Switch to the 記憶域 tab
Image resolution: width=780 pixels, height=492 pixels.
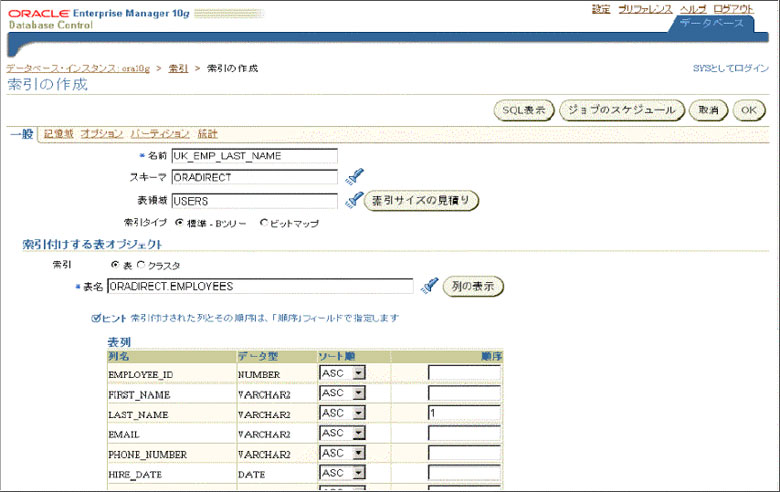click(58, 133)
